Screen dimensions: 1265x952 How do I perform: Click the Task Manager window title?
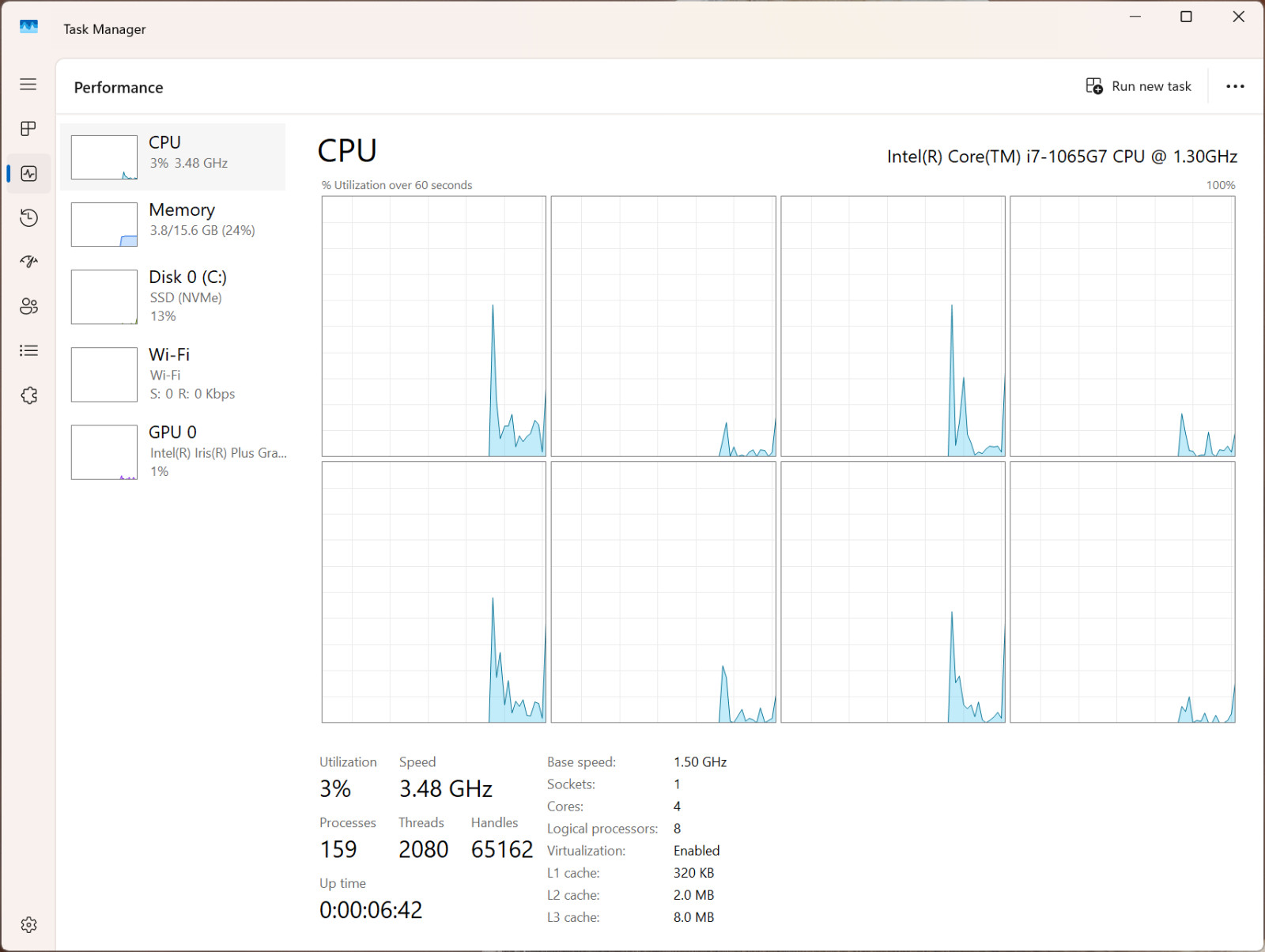[x=104, y=29]
